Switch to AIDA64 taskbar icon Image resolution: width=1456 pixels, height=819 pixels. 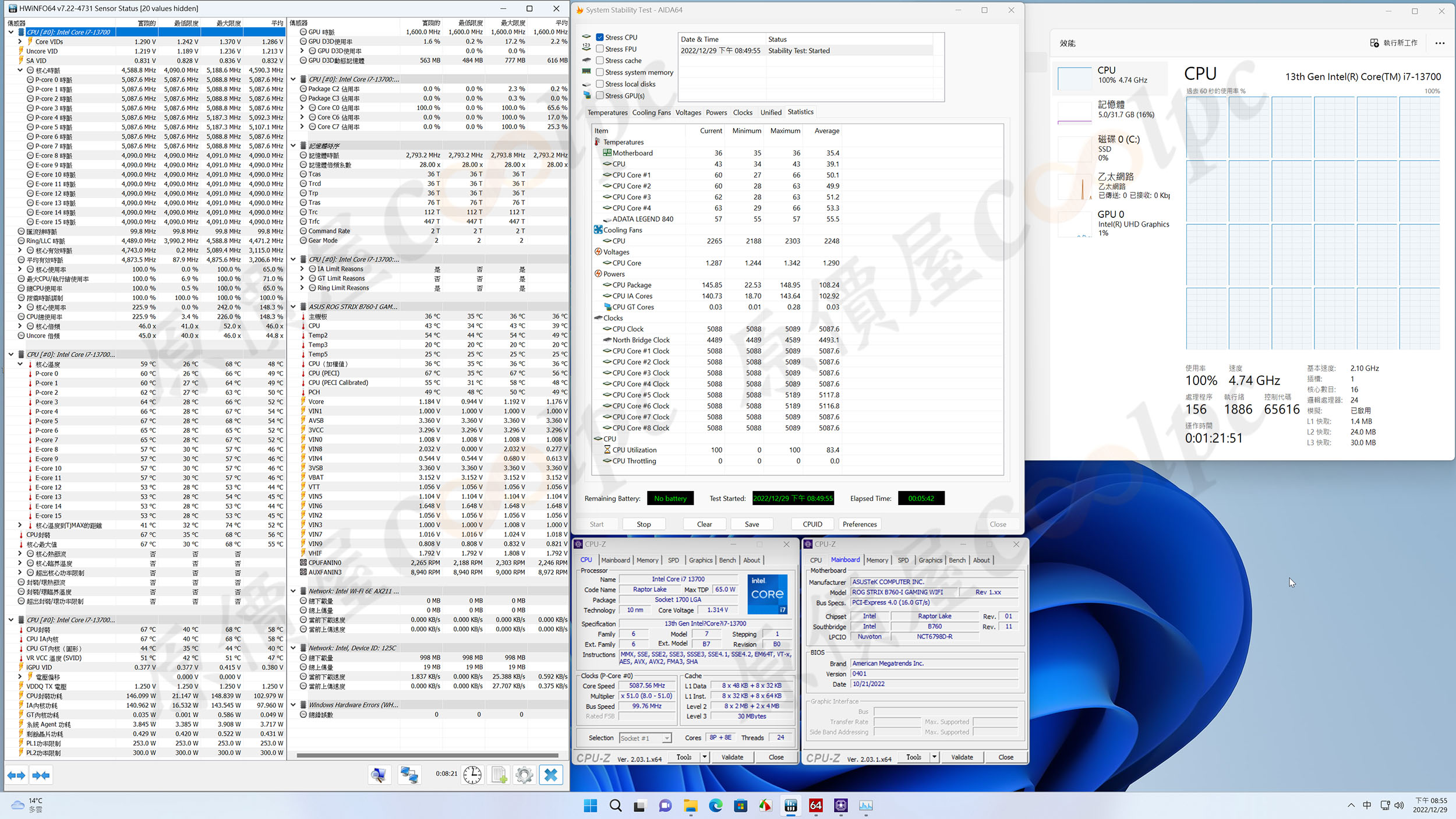coord(816,806)
